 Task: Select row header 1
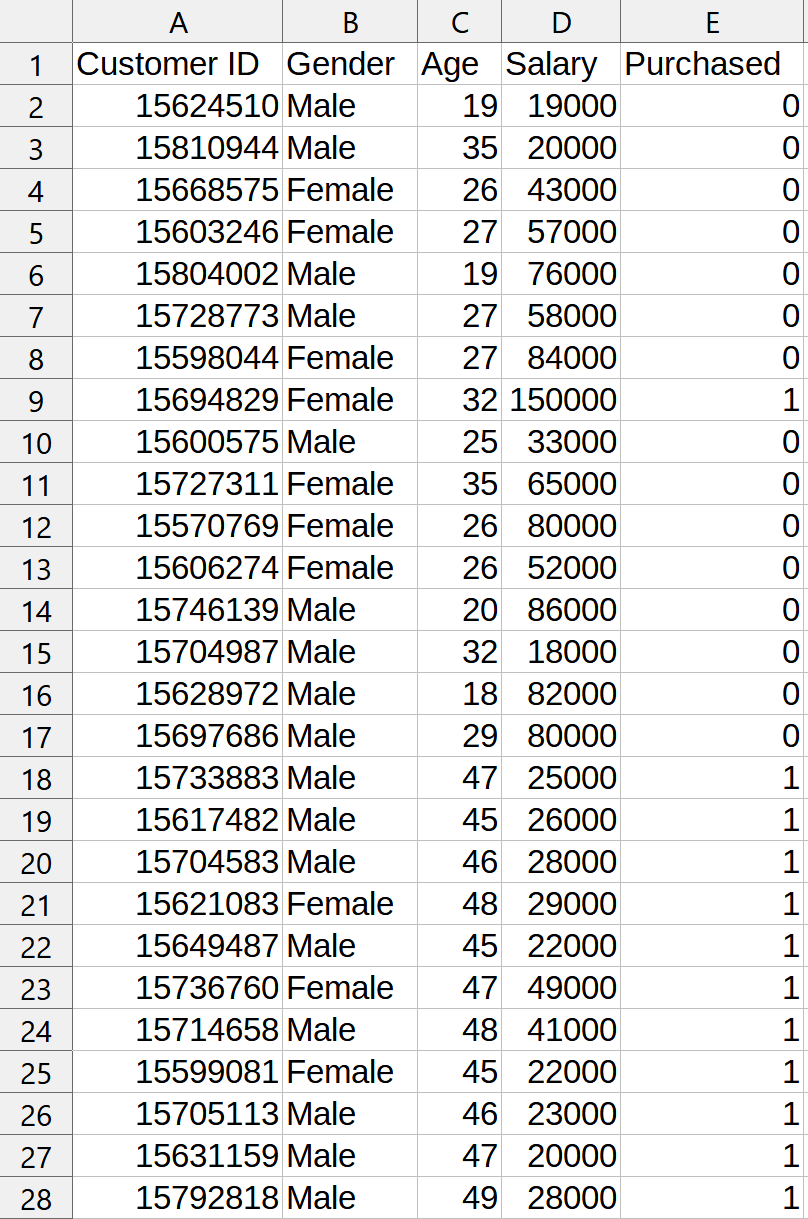[x=35, y=63]
